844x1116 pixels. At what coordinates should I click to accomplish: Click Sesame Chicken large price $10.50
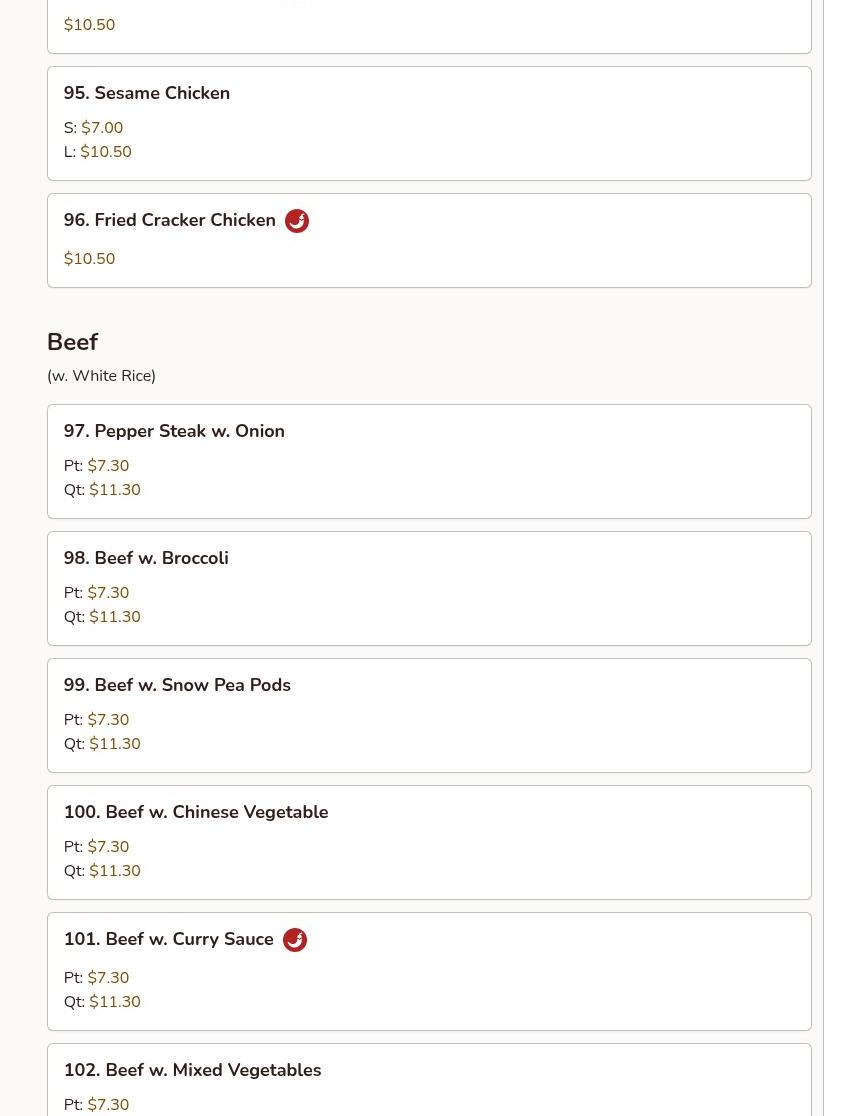pos(106,152)
